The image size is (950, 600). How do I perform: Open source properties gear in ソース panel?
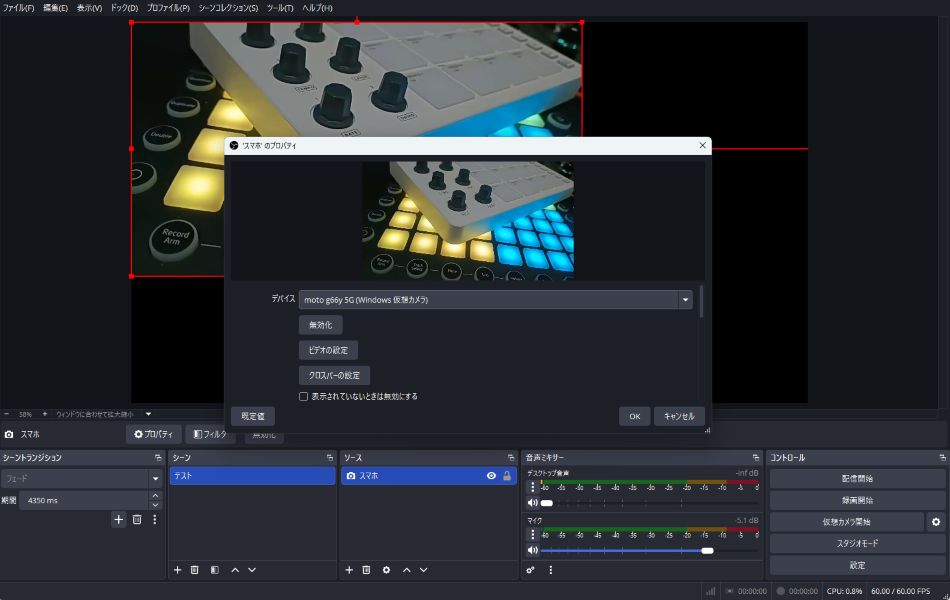(386, 570)
